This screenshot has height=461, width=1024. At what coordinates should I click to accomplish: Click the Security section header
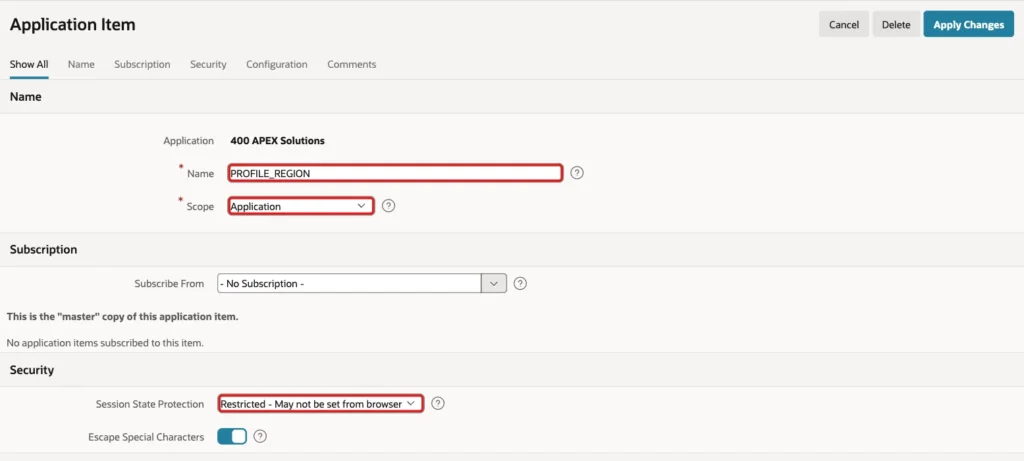point(32,370)
